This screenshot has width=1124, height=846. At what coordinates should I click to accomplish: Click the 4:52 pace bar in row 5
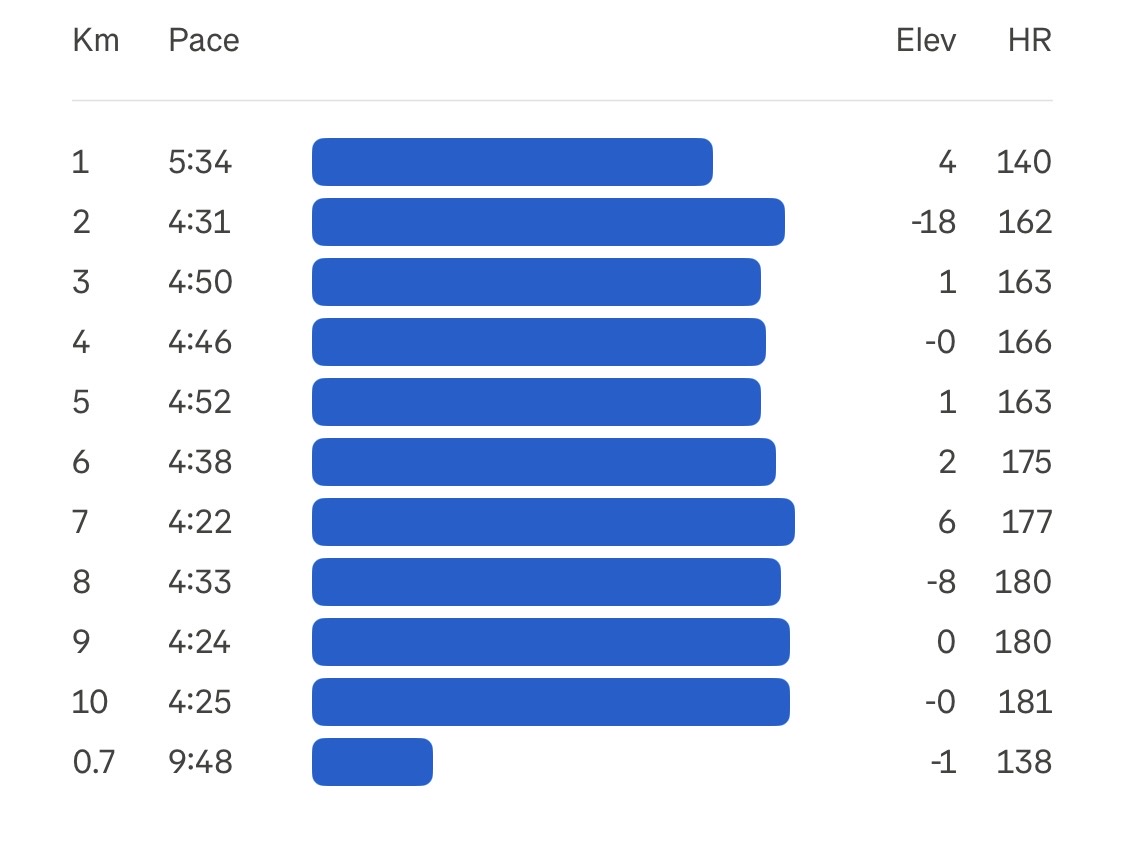[x=536, y=402]
